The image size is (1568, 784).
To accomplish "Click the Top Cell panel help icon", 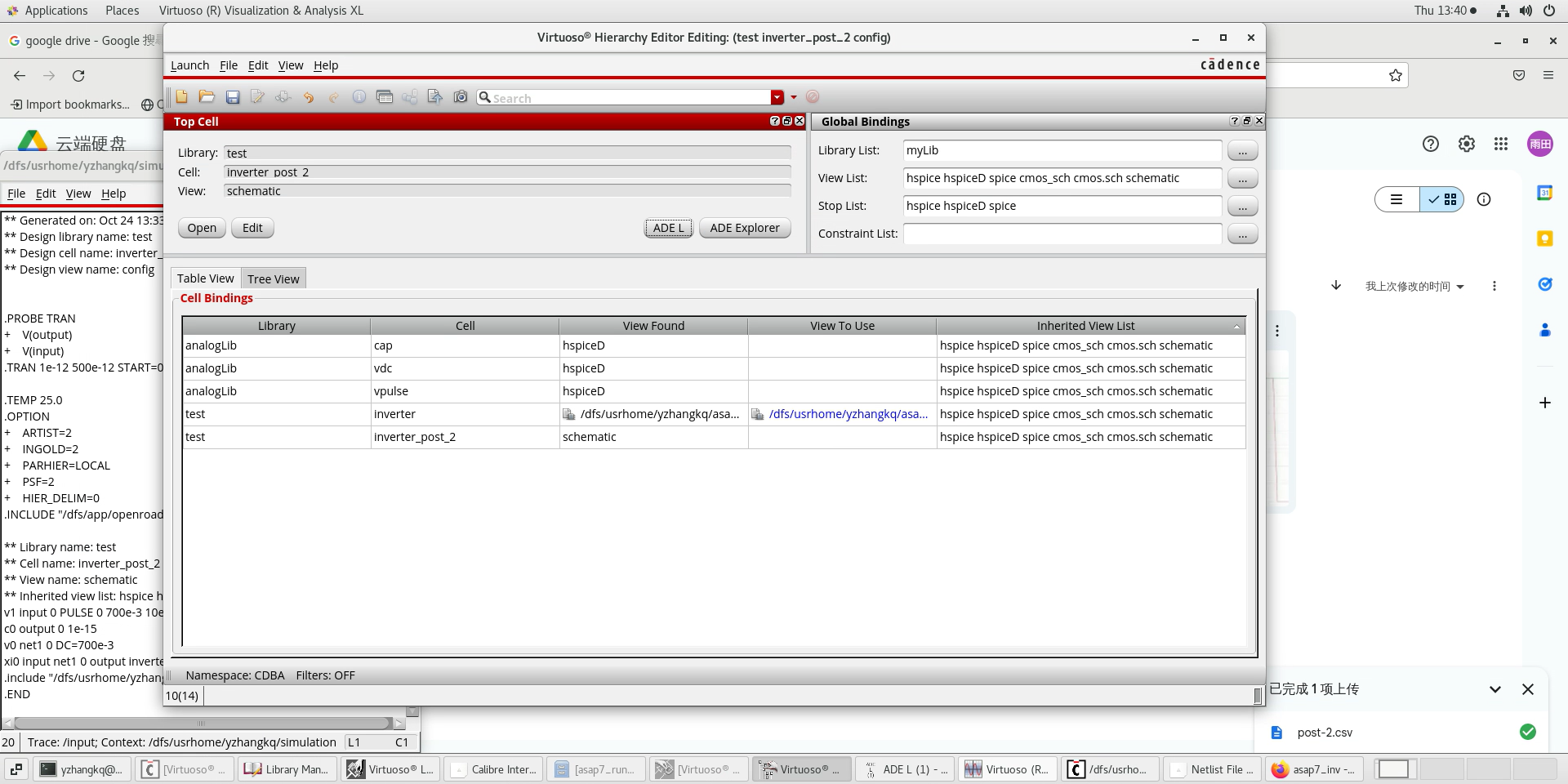I will click(x=775, y=121).
